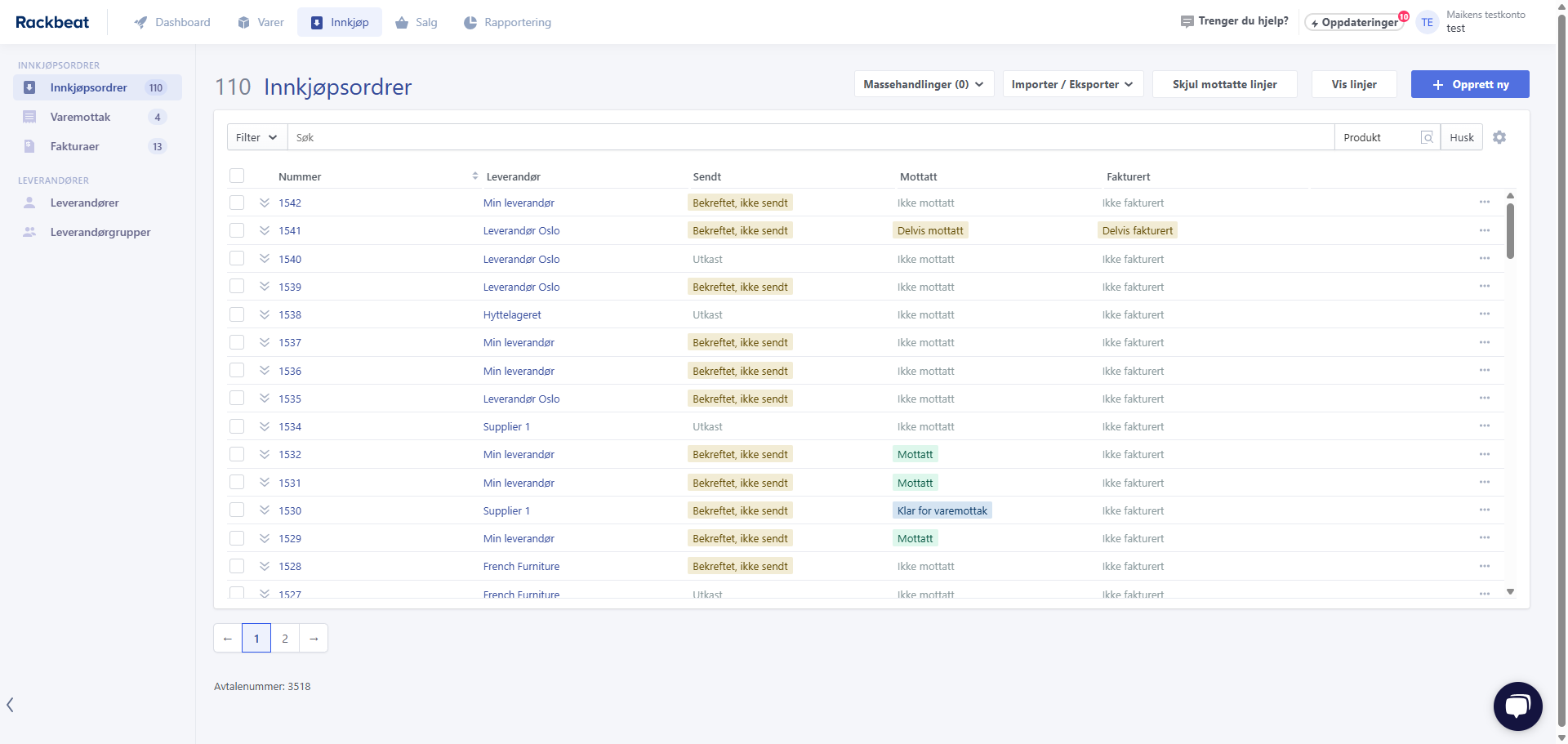The width and height of the screenshot is (1568, 744).
Task: Click into the Søk search field
Action: [808, 137]
